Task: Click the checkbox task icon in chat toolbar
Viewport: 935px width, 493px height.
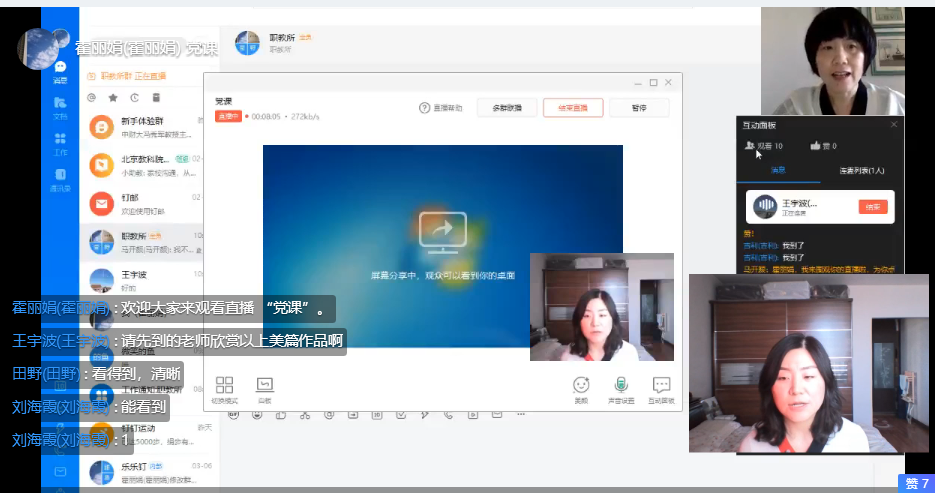Action: 401,414
